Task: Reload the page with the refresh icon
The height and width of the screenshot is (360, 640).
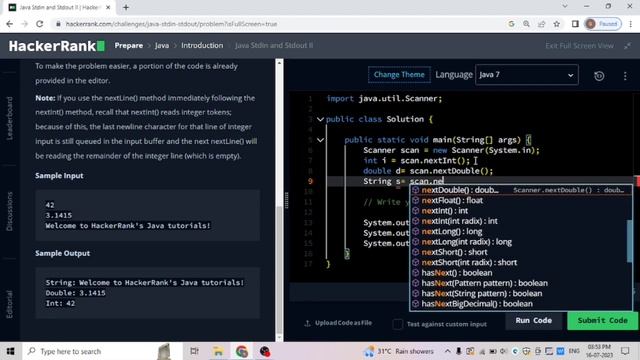Action: [40, 24]
